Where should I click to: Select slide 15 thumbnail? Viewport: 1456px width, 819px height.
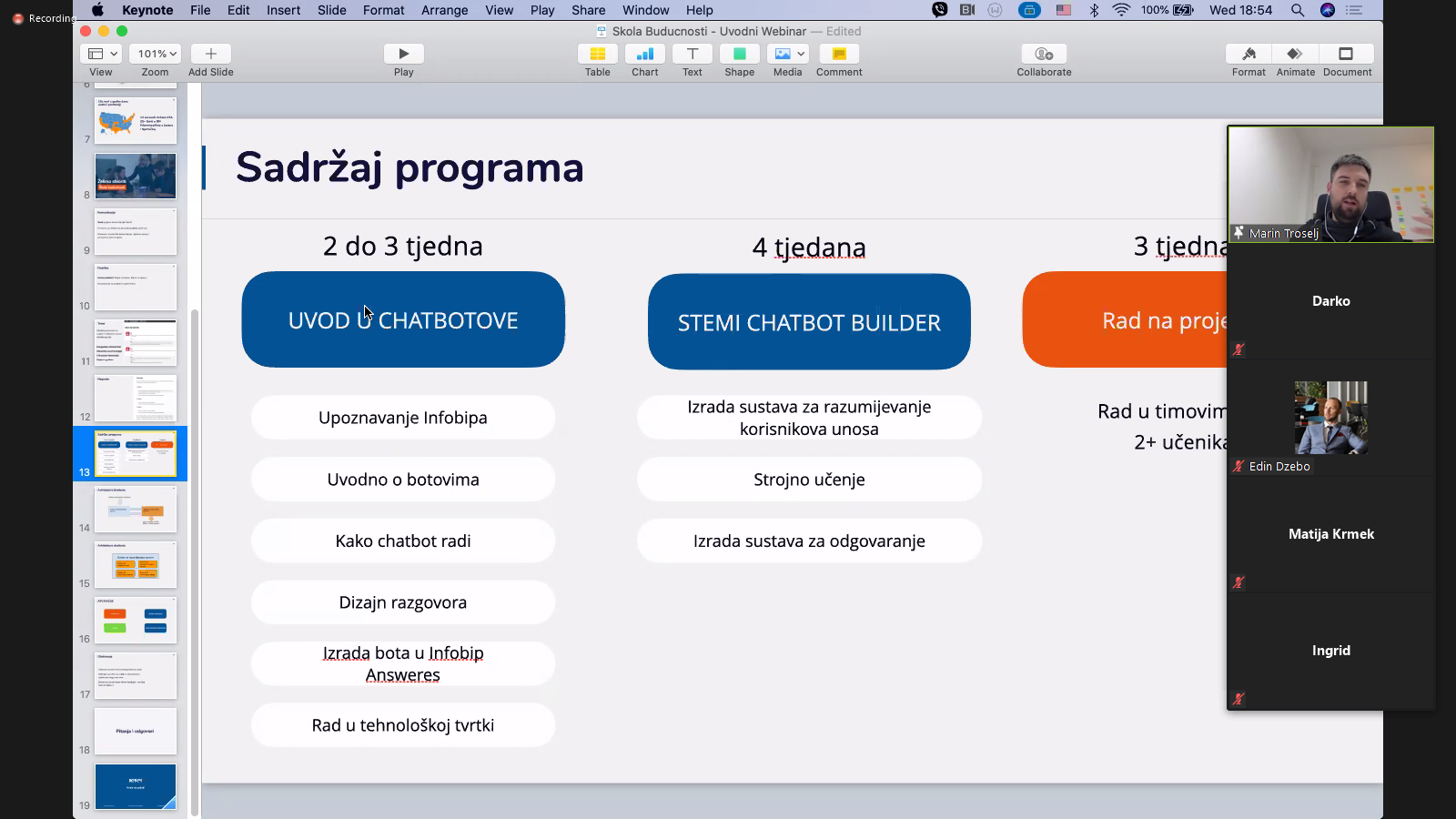136,564
